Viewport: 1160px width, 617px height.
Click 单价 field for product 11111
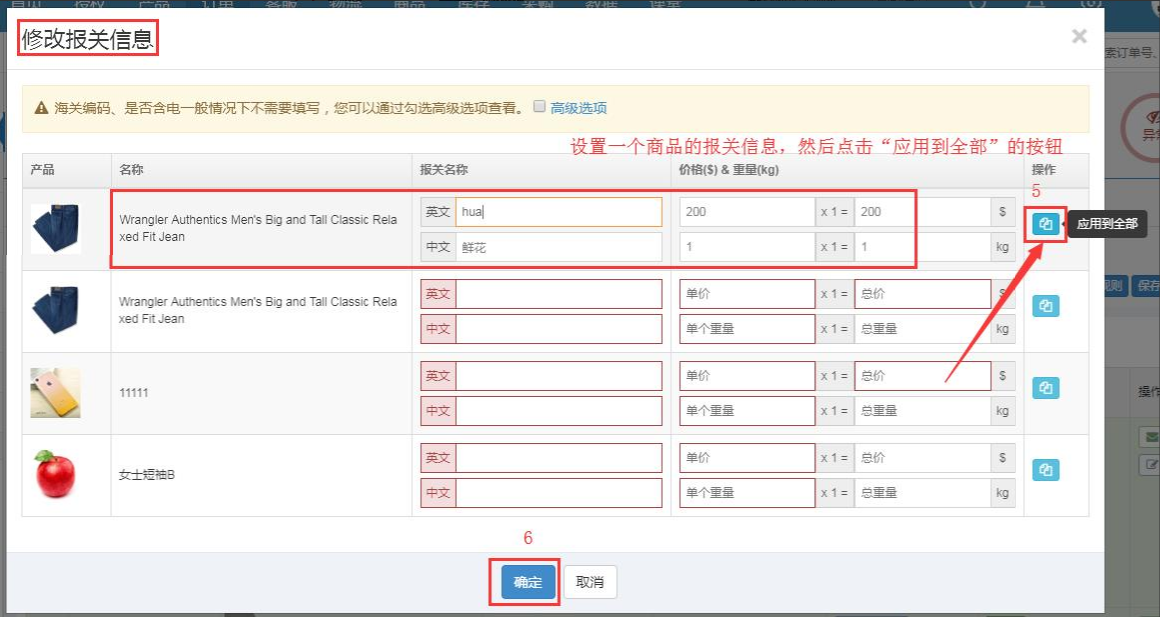746,376
